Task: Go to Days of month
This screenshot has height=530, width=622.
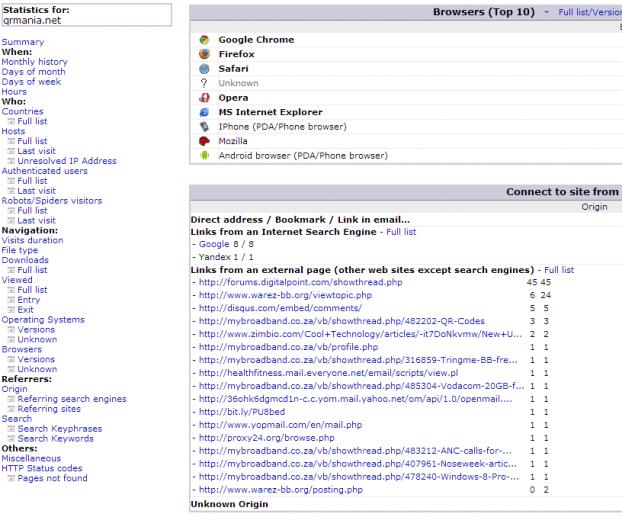Action: point(33,72)
